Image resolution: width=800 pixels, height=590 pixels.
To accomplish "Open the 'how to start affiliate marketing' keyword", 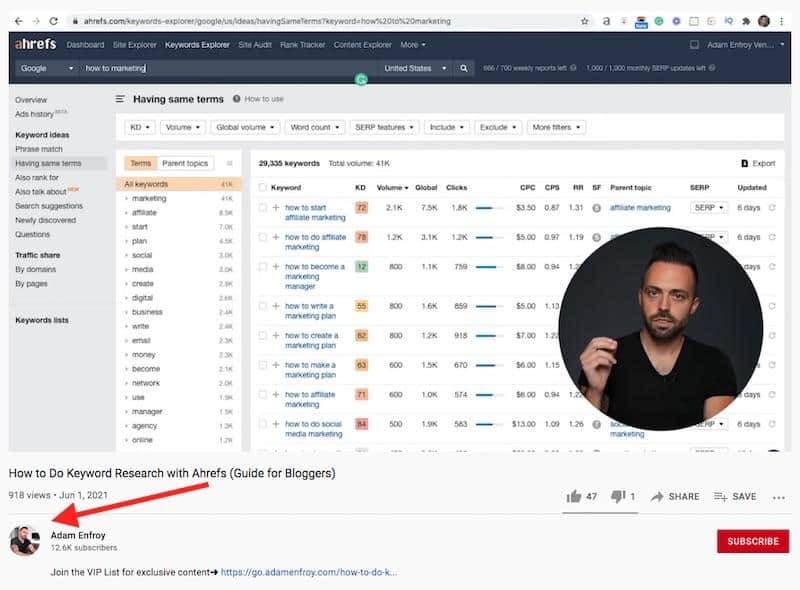I will point(315,213).
